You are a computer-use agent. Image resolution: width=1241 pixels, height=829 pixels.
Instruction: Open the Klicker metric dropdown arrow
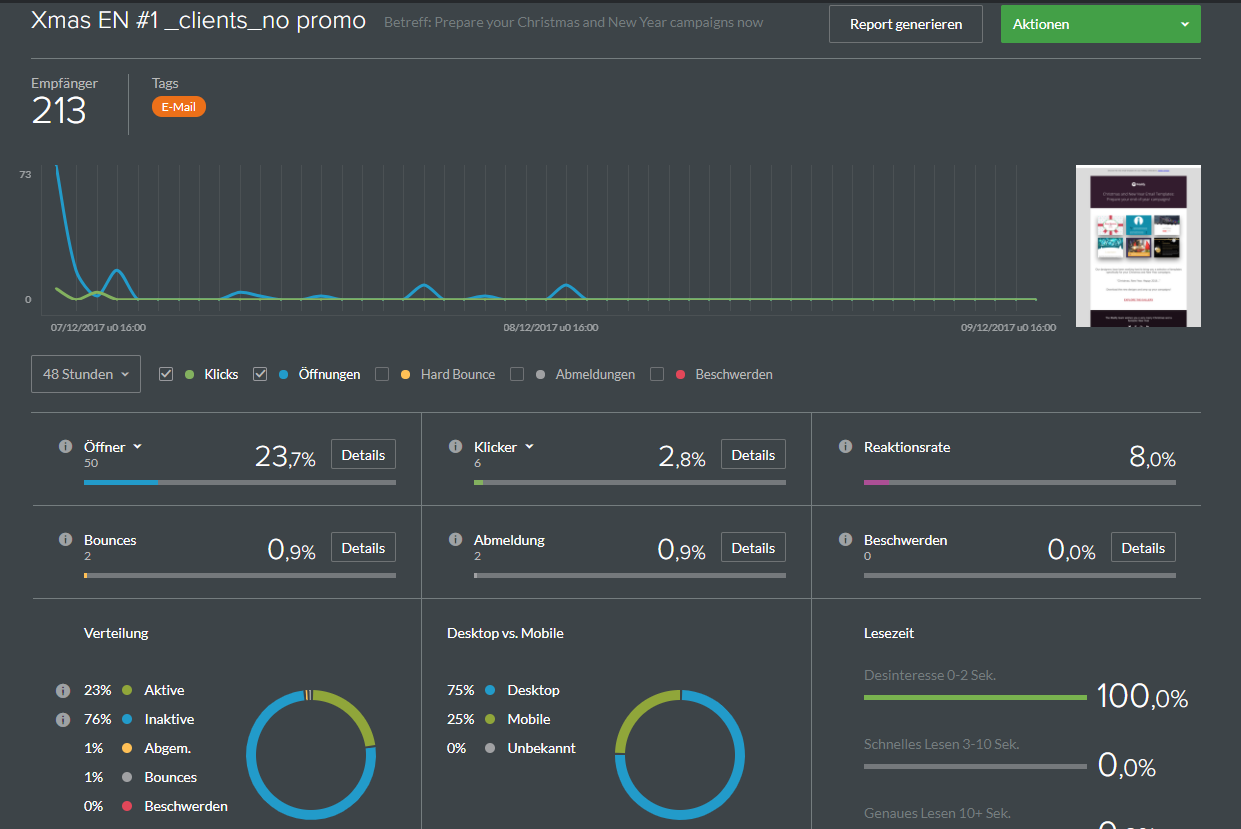tap(530, 447)
